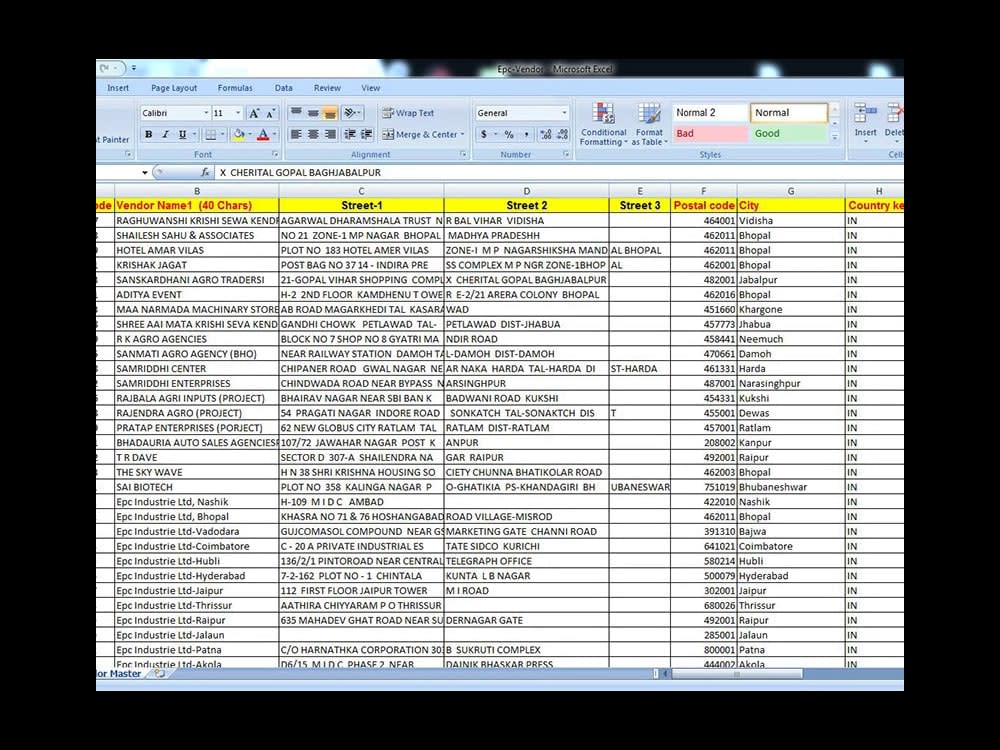1000x750 pixels.
Task: Open the Name Box dropdown arrow
Action: (x=145, y=172)
